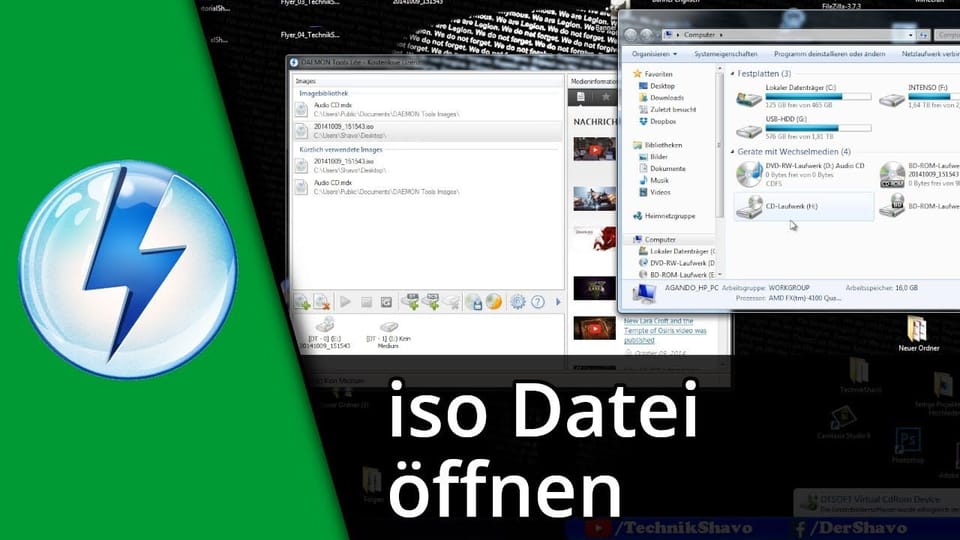Select DVD-RW-Laufwerk (D:) Audio CD

[803, 174]
